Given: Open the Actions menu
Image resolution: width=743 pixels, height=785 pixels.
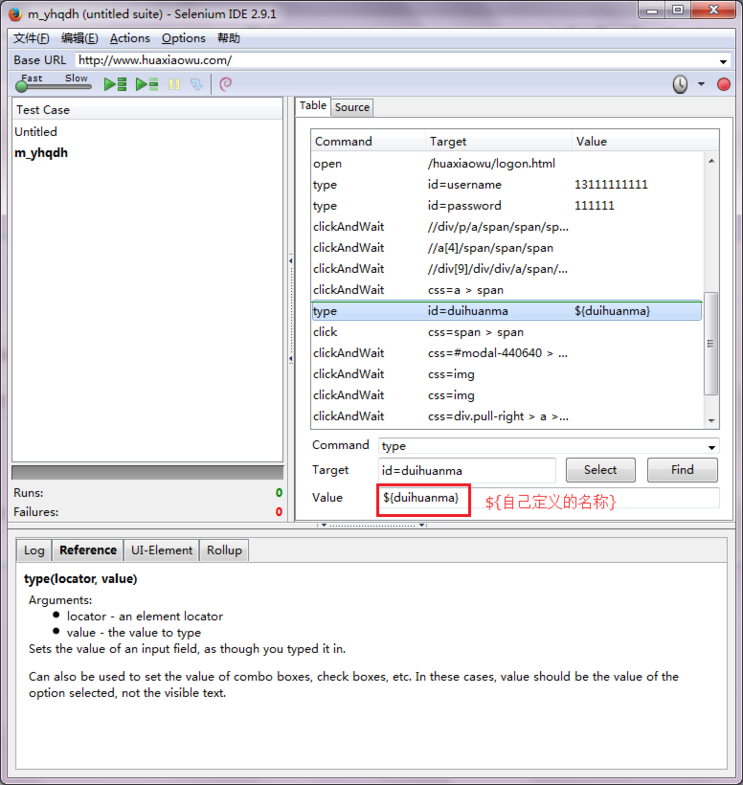Looking at the screenshot, I should pos(130,39).
